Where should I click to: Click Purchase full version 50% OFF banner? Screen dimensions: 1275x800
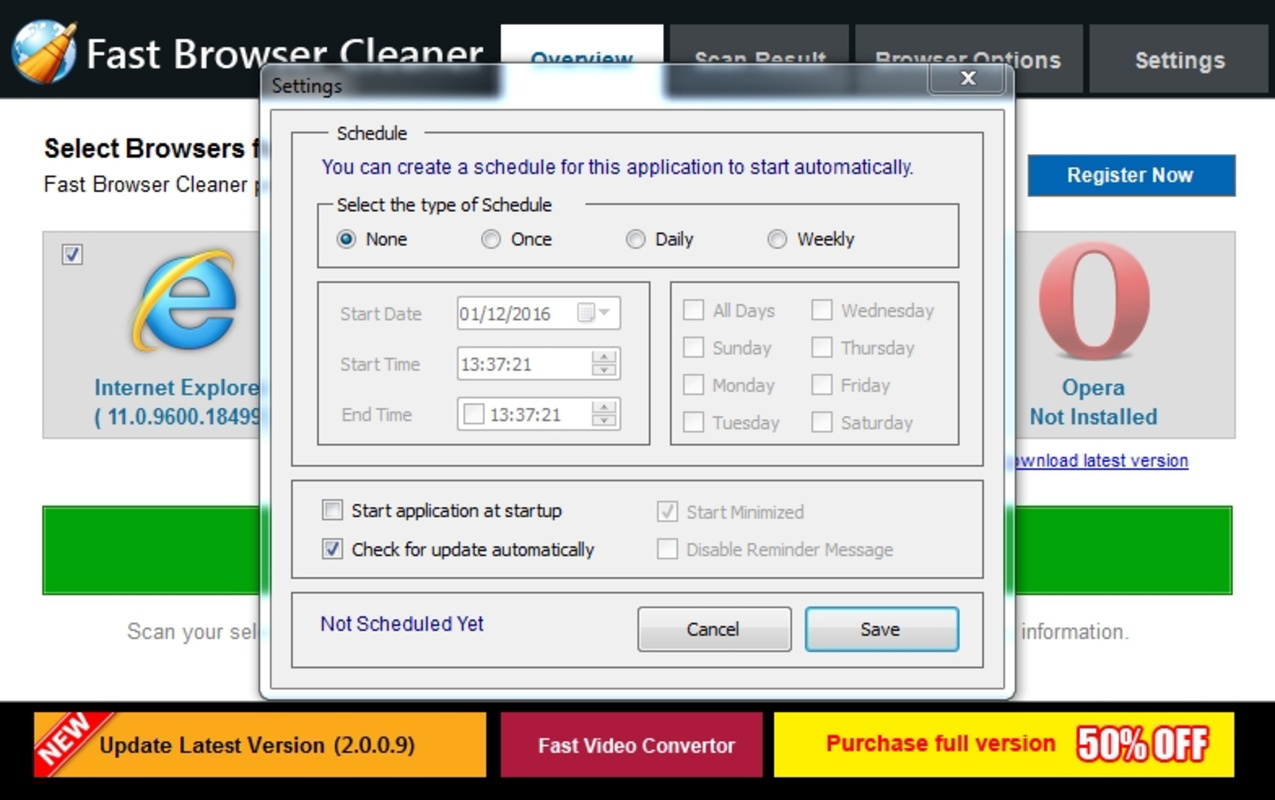(1004, 745)
